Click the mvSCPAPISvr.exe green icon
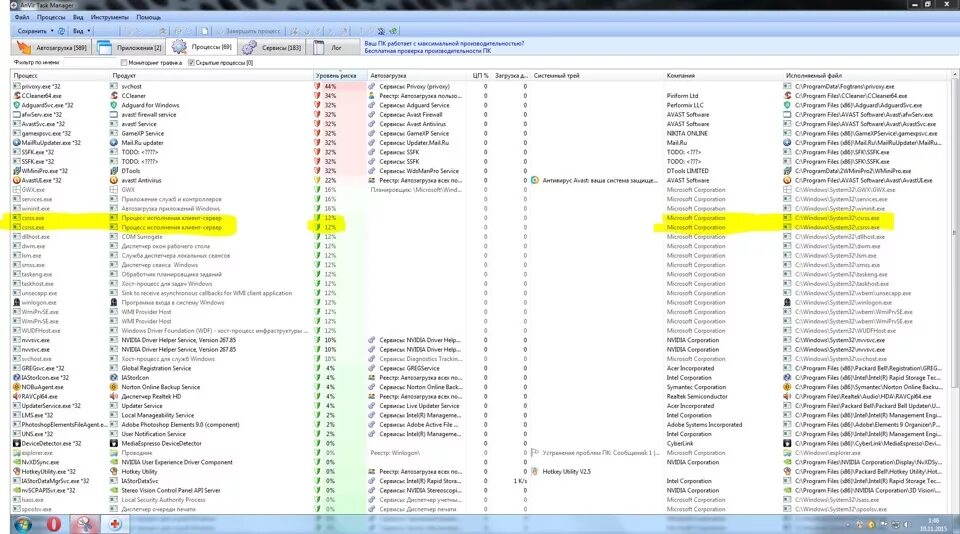The width and height of the screenshot is (960, 534). [x=17, y=491]
